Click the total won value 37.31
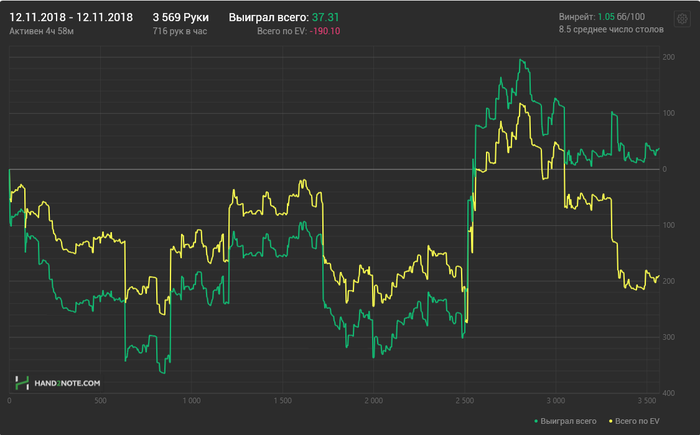700x435 pixels. (325, 17)
